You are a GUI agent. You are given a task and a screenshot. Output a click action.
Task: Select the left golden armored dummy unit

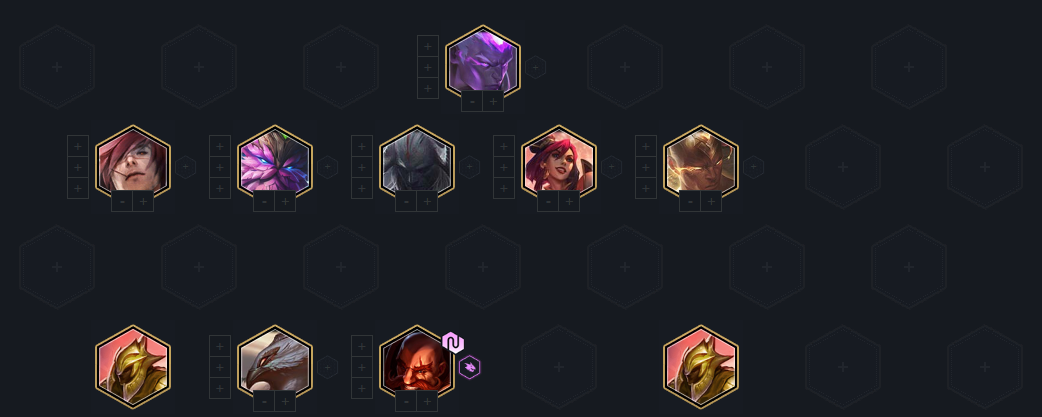(133, 367)
